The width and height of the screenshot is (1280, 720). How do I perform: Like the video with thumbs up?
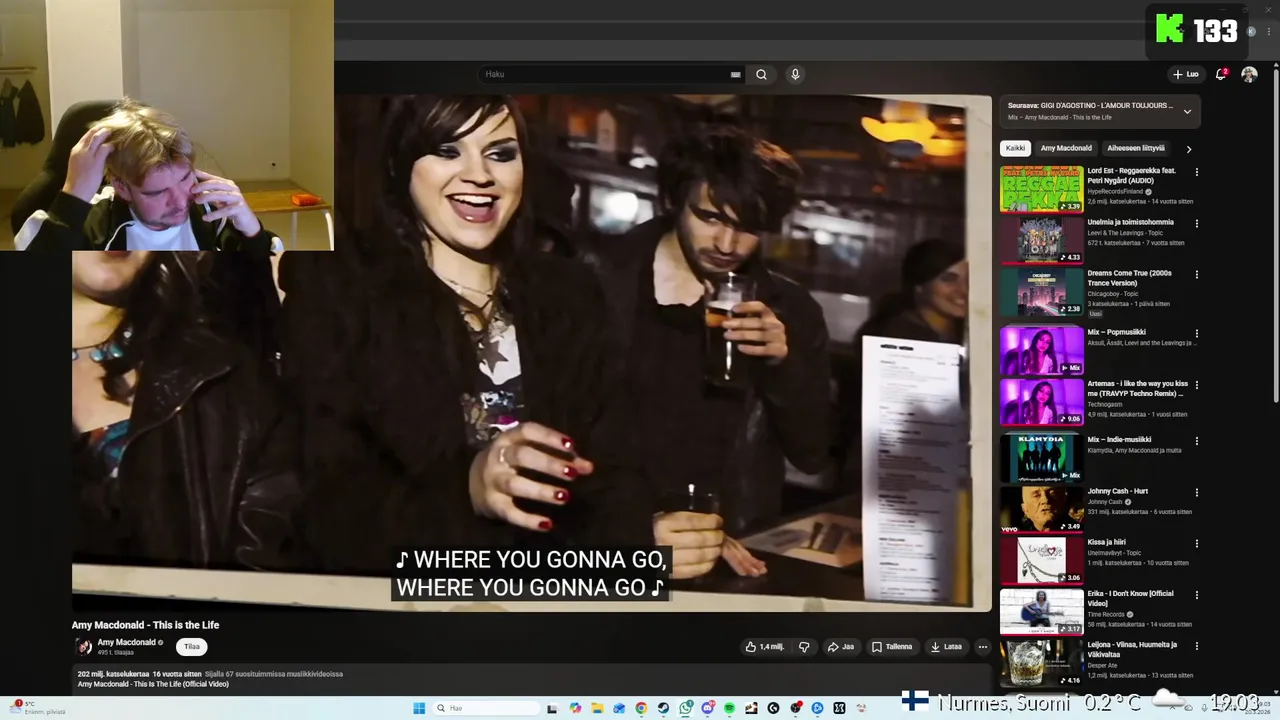click(x=764, y=647)
